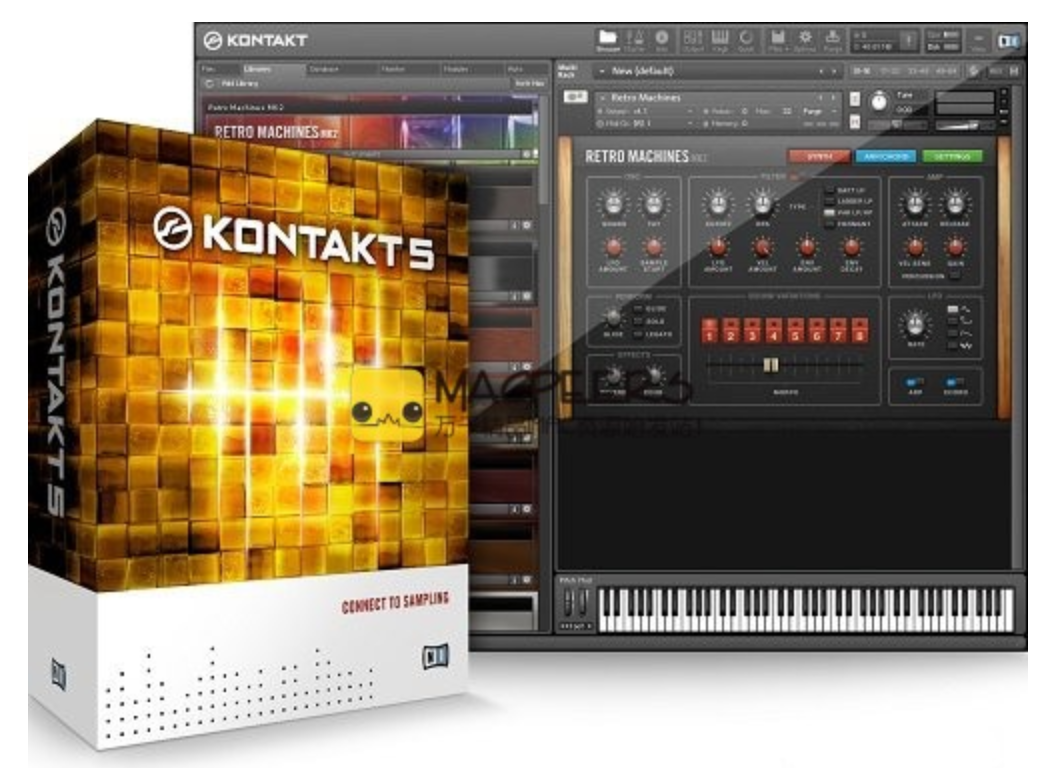Click the filter Cutoff knob
The image size is (1054, 768).
717,203
